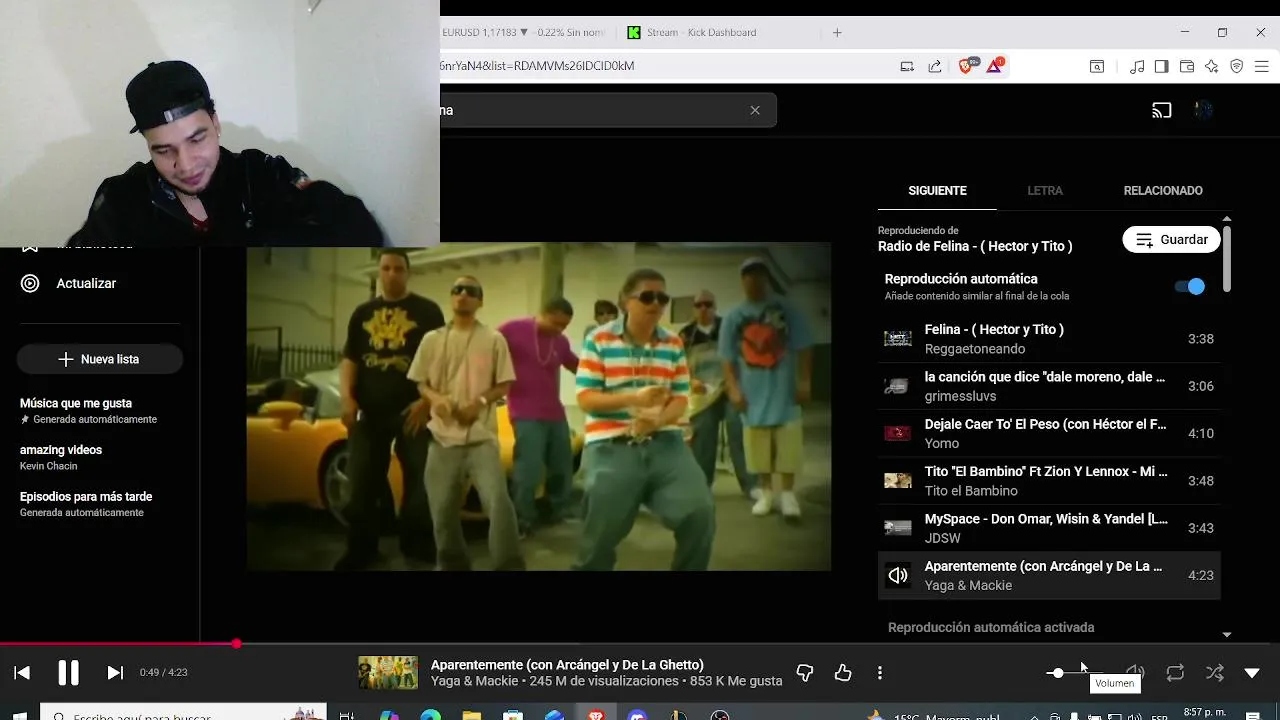Open the Brave Rewards triangle icon

[995, 67]
